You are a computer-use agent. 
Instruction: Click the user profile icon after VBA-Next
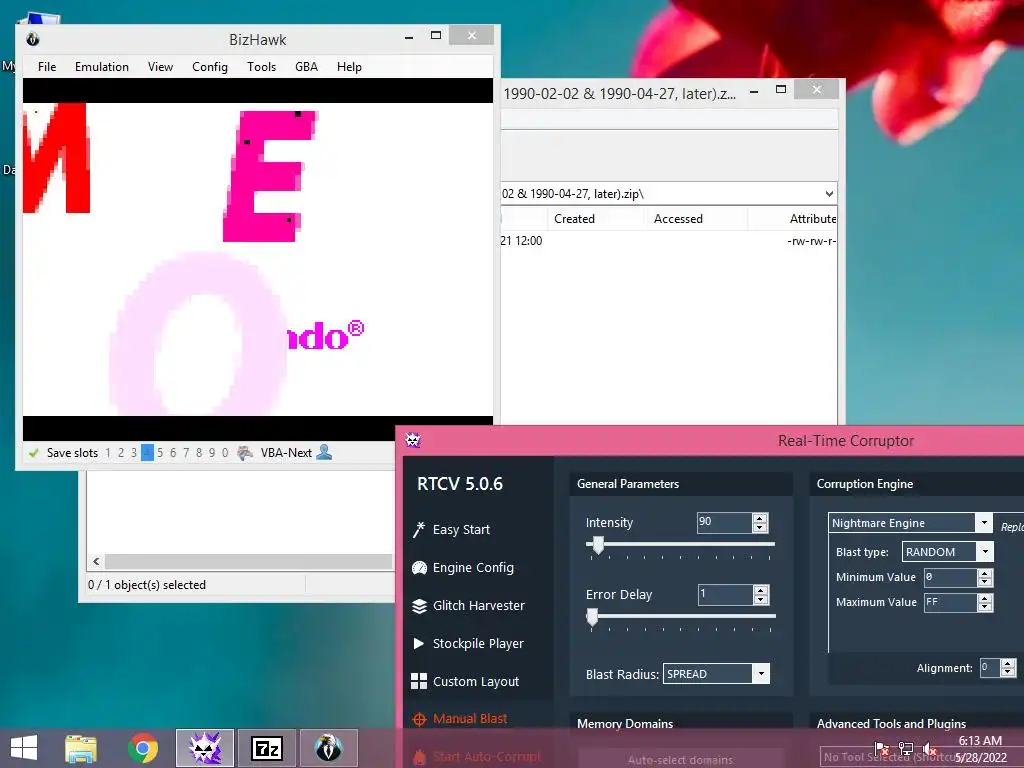[324, 453]
